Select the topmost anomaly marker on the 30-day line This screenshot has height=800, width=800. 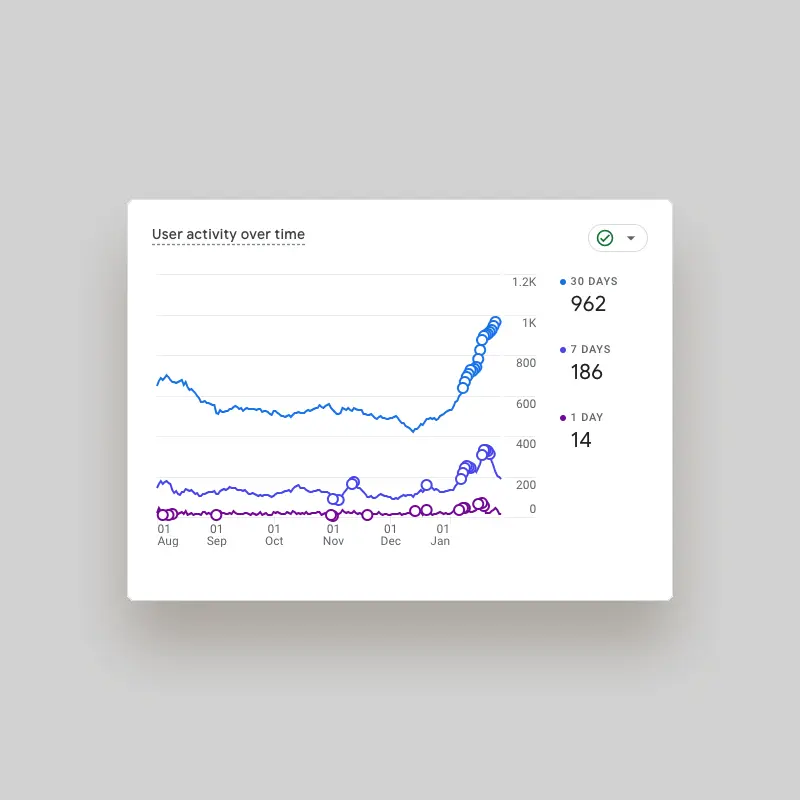point(495,323)
